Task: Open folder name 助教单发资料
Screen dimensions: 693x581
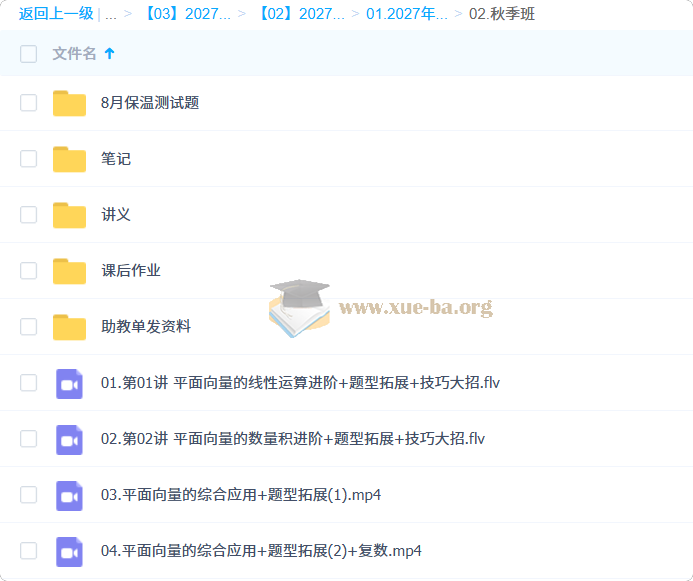Action: coord(146,327)
